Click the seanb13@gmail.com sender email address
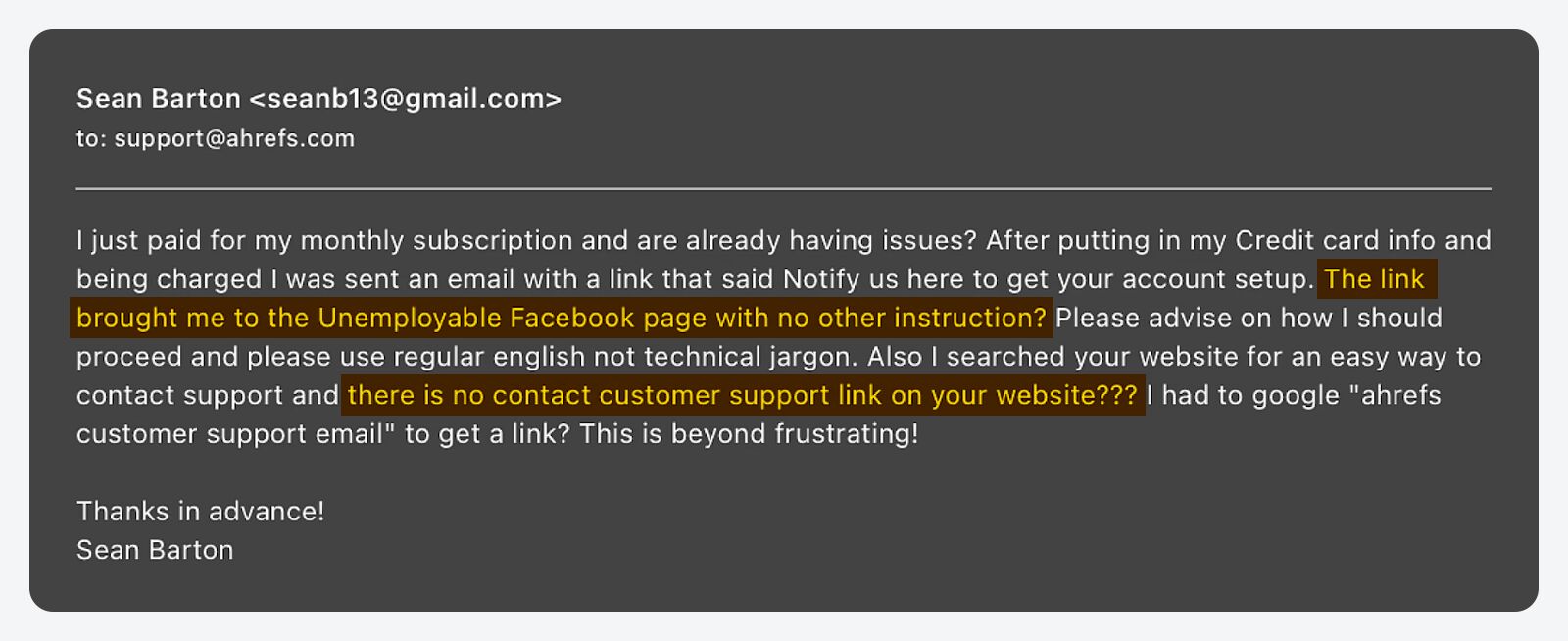 405,99
